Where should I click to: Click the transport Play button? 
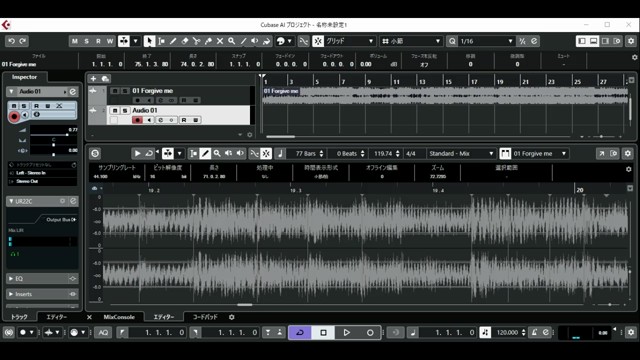pos(347,332)
